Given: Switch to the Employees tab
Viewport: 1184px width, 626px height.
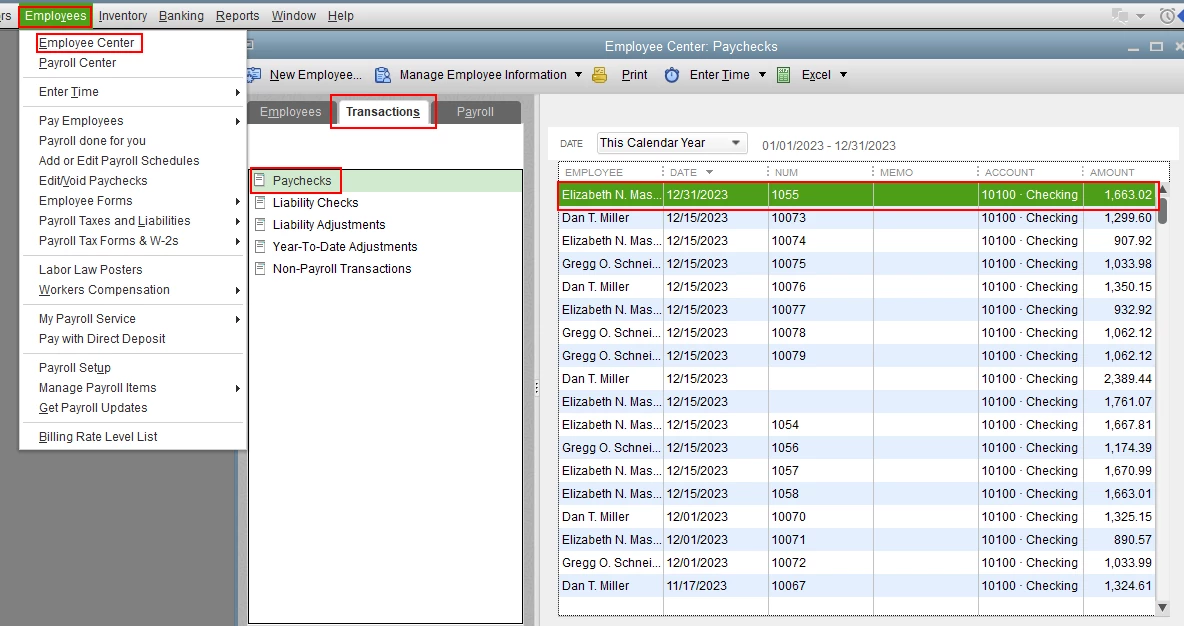Looking at the screenshot, I should click(291, 112).
